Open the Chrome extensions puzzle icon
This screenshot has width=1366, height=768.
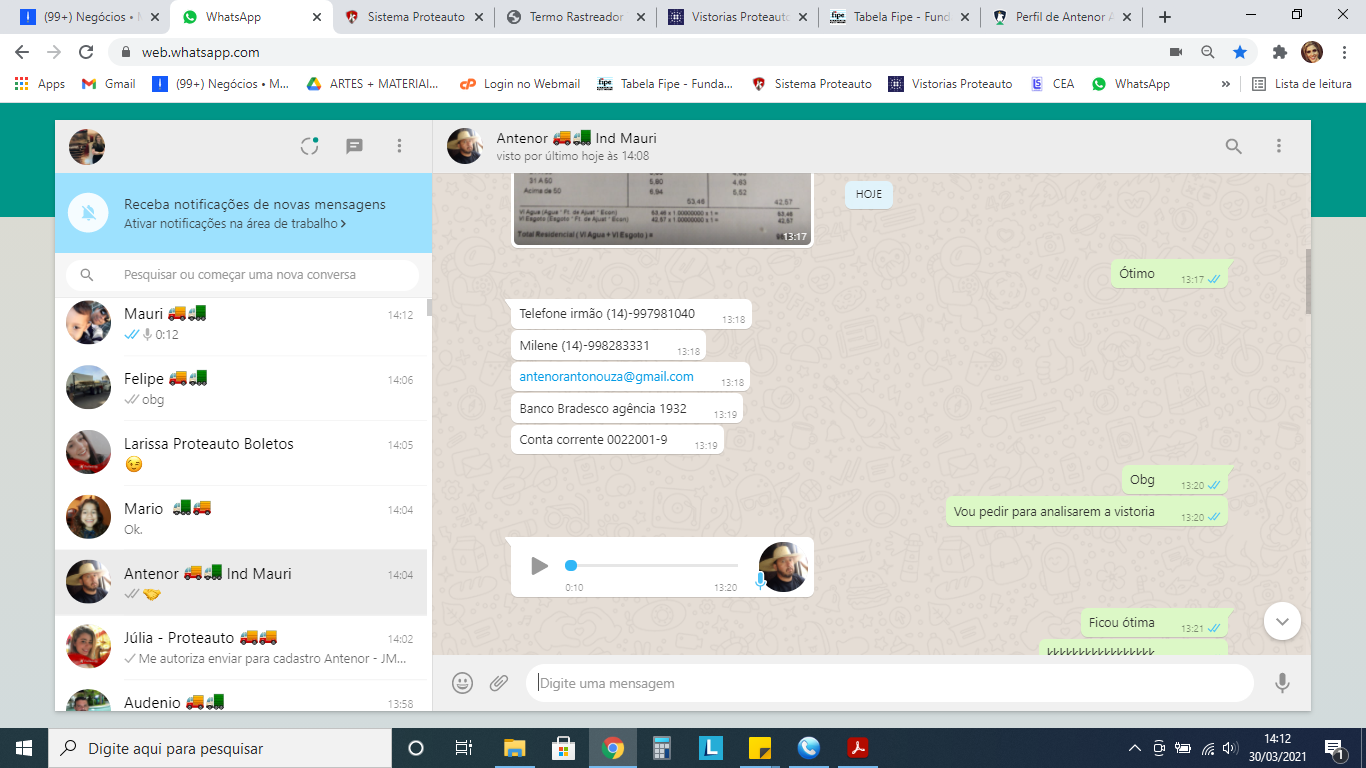[1279, 52]
